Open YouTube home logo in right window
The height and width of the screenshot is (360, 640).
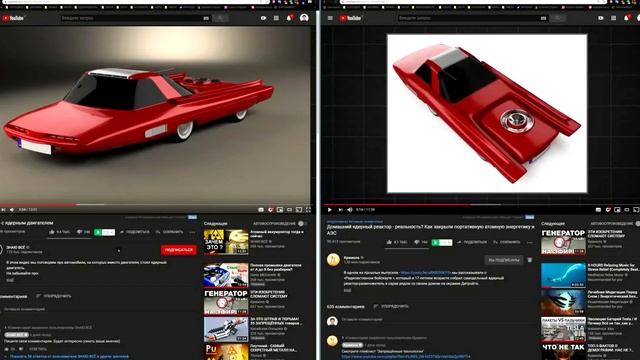coord(350,18)
